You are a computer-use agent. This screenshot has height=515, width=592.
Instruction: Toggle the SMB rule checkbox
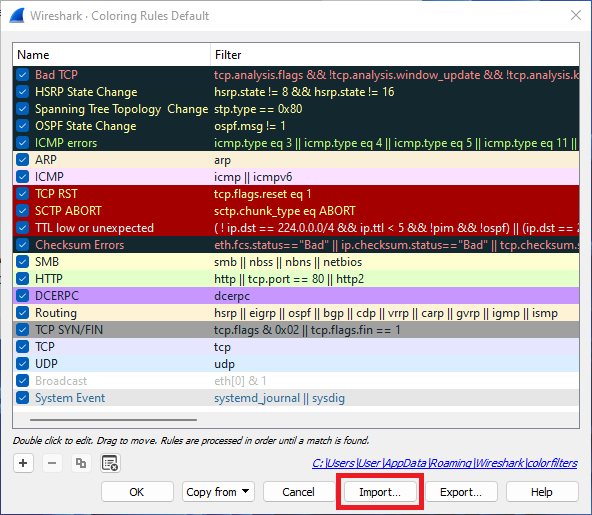(x=23, y=262)
